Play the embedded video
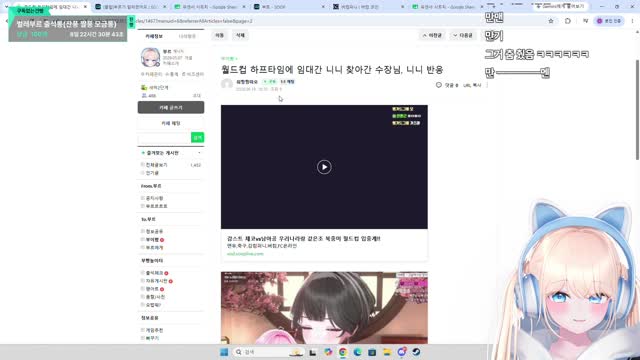This screenshot has width=640, height=360. [324, 167]
